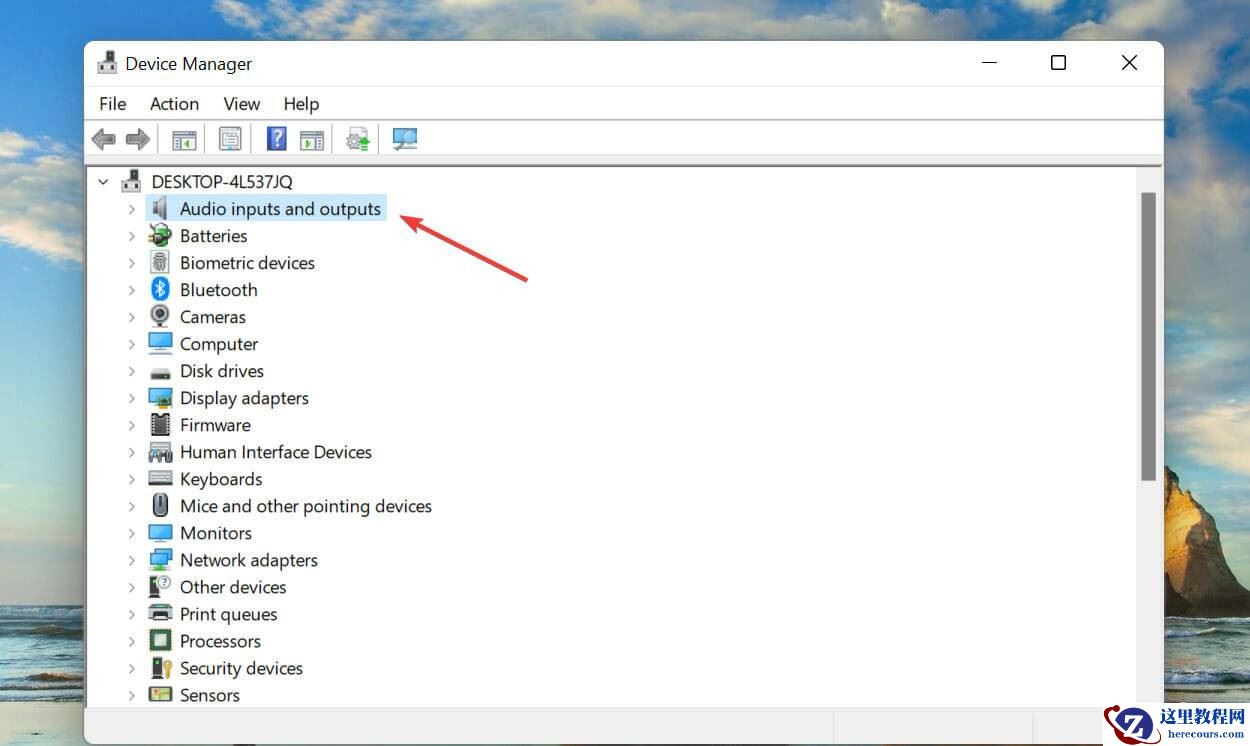The image size is (1250, 746).
Task: Expand the Print queues chevron
Action: point(131,614)
